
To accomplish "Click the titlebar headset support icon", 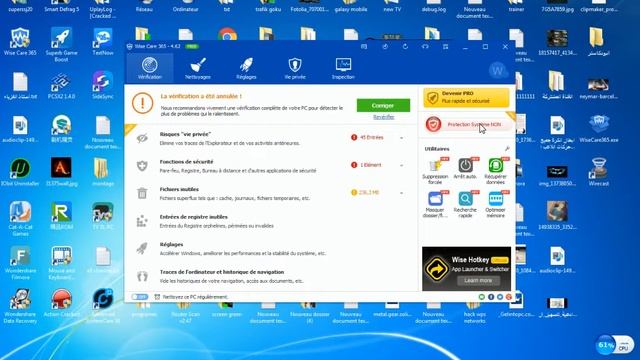I will (x=425, y=47).
